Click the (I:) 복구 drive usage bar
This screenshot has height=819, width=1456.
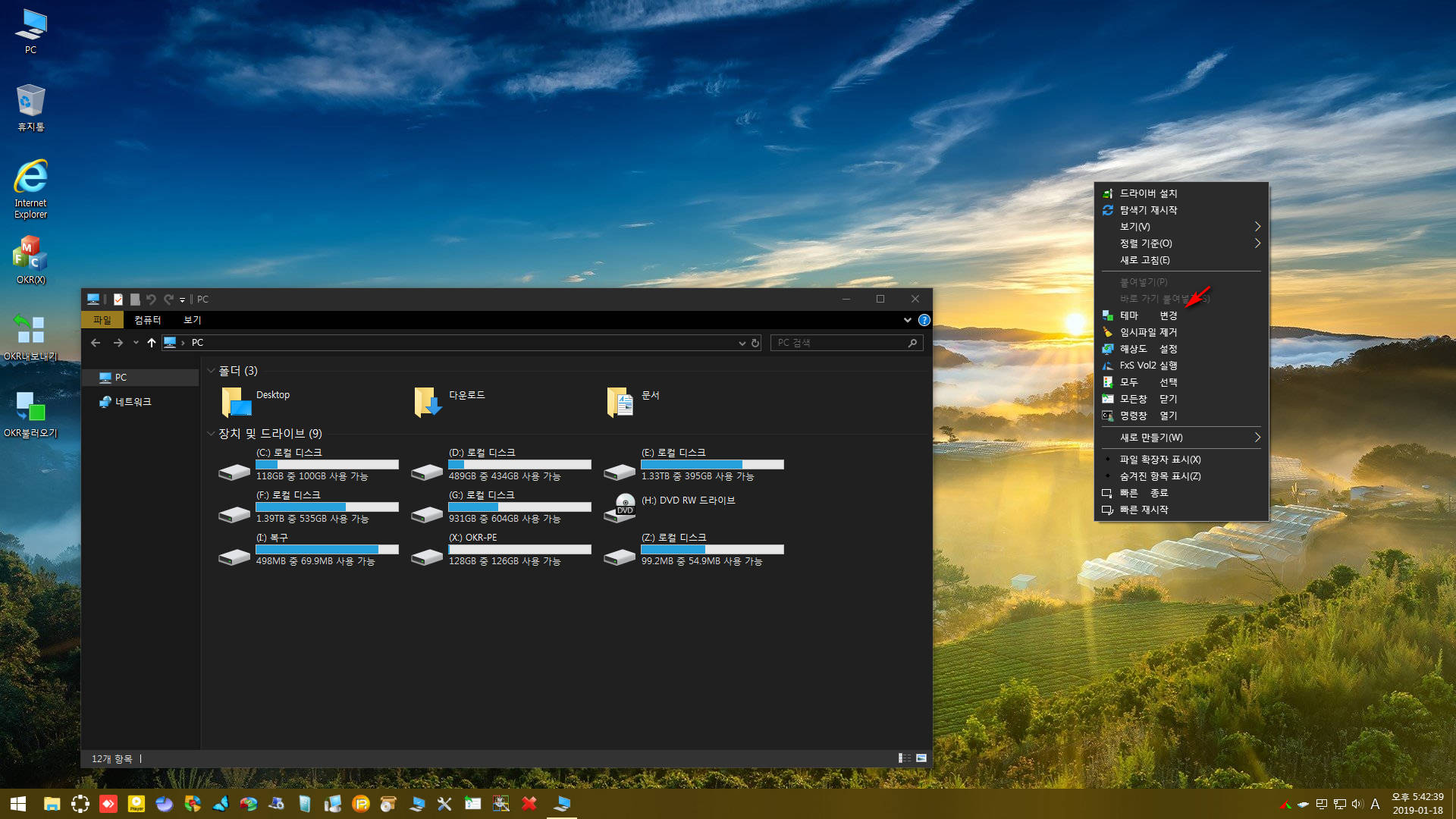(x=327, y=549)
